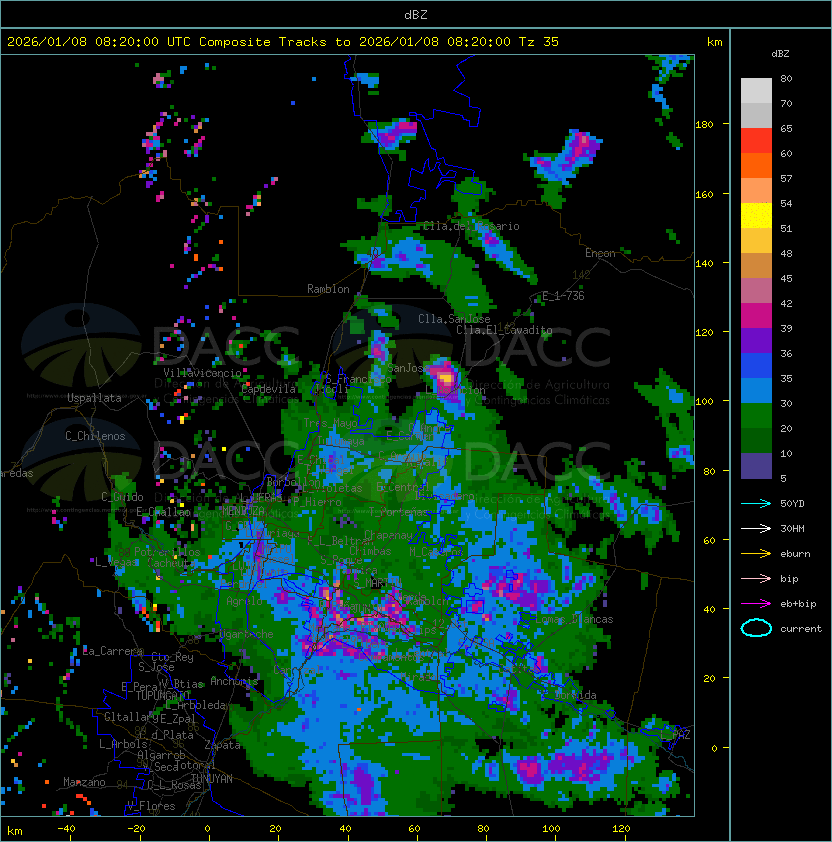Click the 120 tick on bottom axis
832x842 pixels.
coord(621,829)
